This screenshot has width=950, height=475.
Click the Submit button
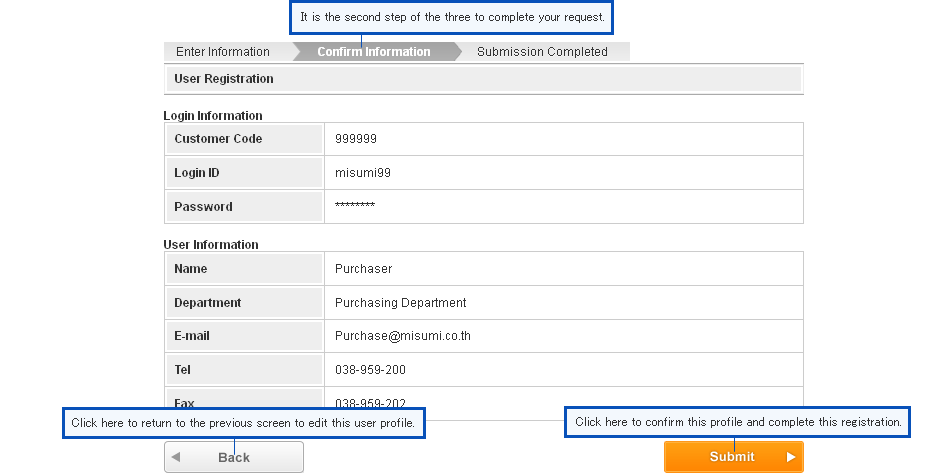coord(734,457)
